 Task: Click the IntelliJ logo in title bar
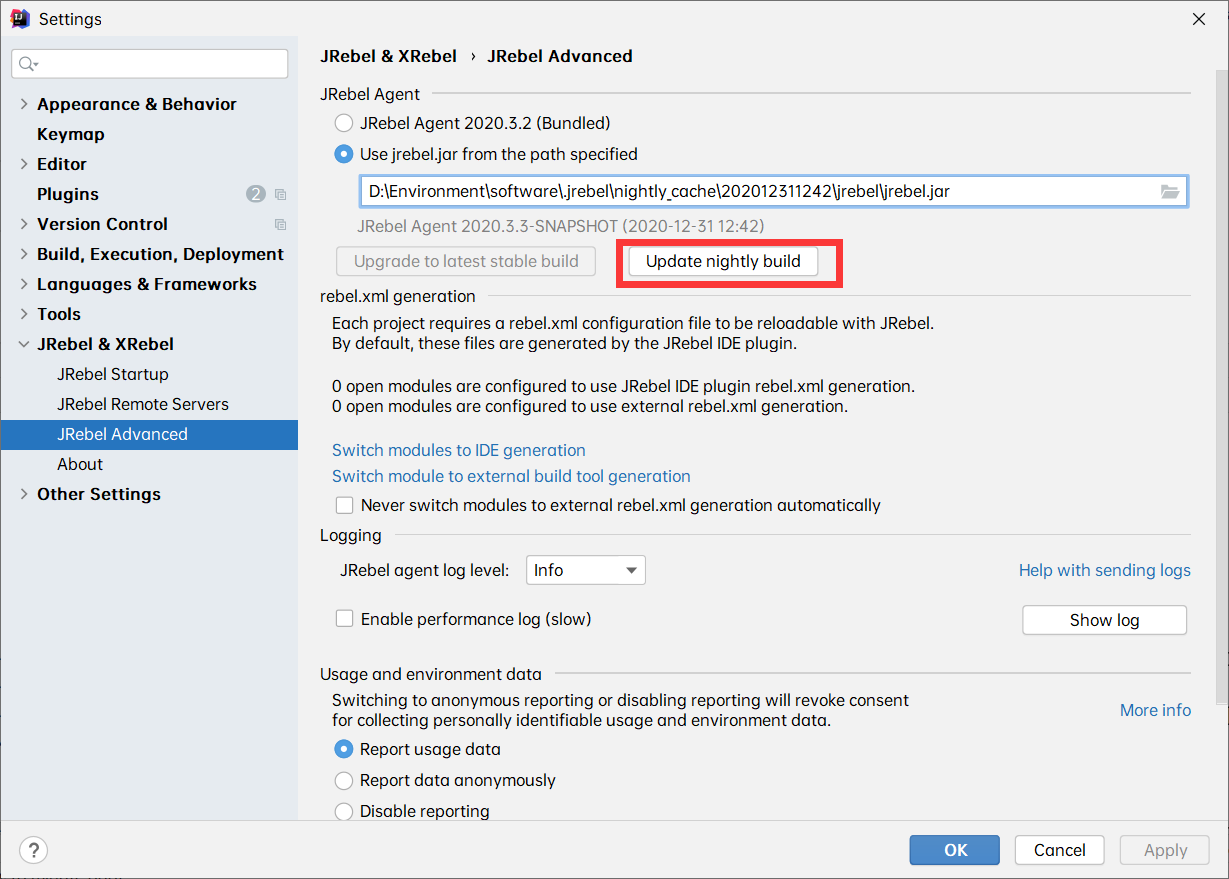pyautogui.click(x=20, y=18)
